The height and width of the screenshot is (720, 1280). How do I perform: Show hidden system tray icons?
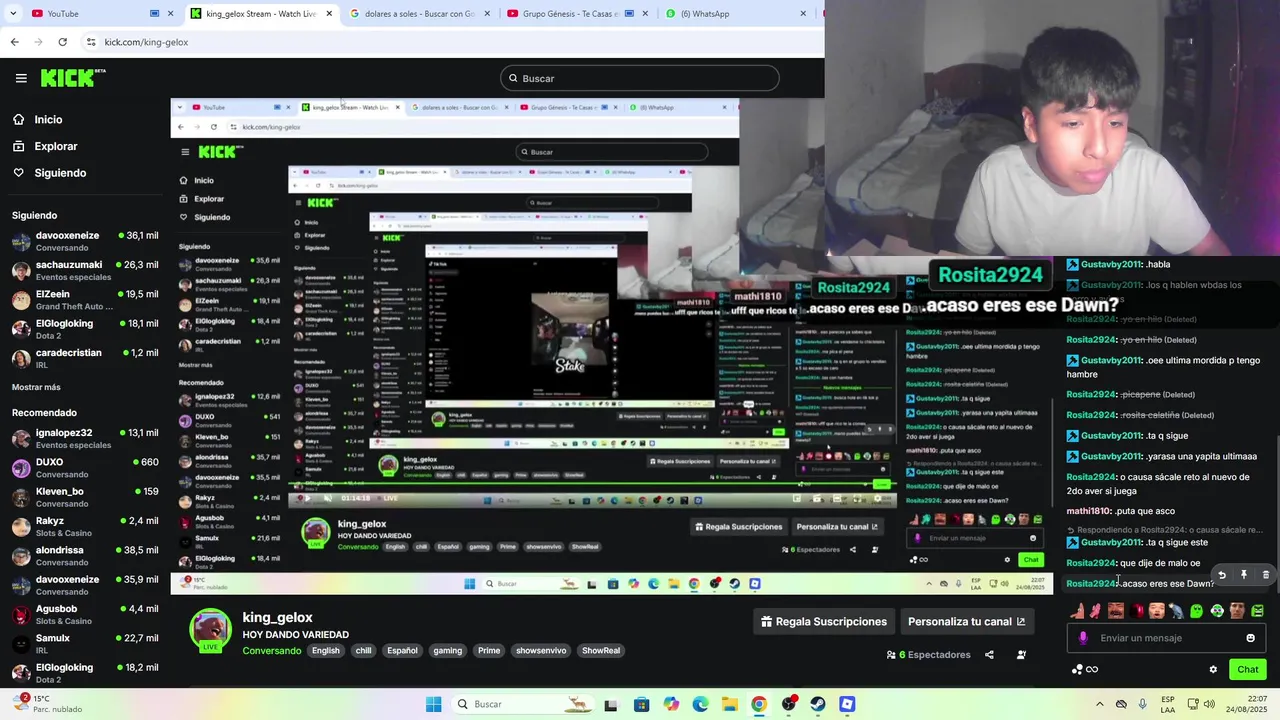pyautogui.click(x=1099, y=704)
